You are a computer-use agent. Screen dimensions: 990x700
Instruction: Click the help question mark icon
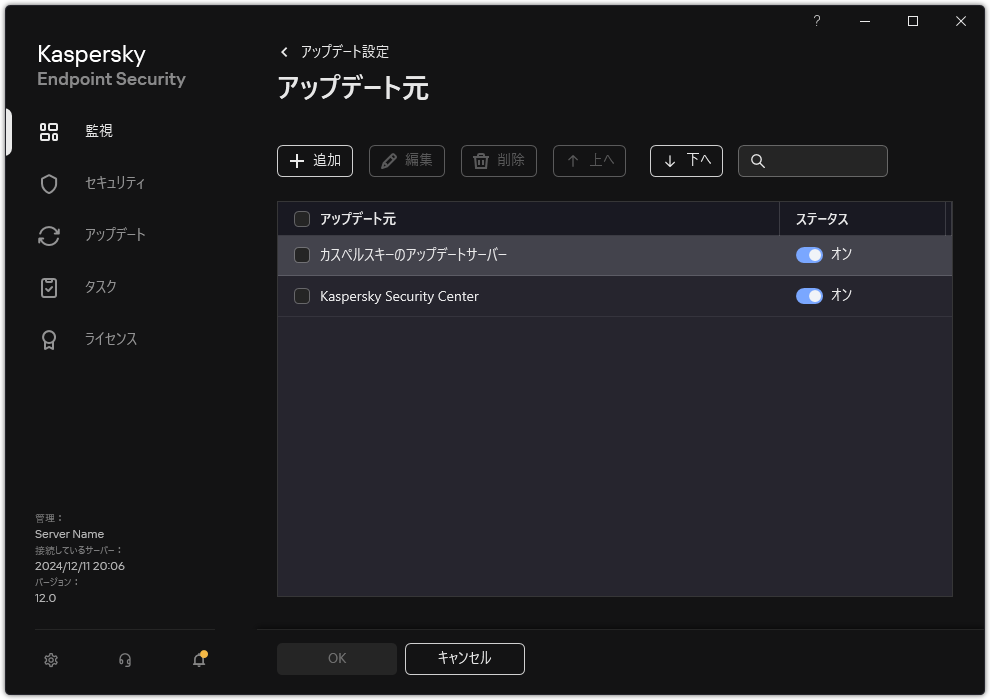point(816,20)
